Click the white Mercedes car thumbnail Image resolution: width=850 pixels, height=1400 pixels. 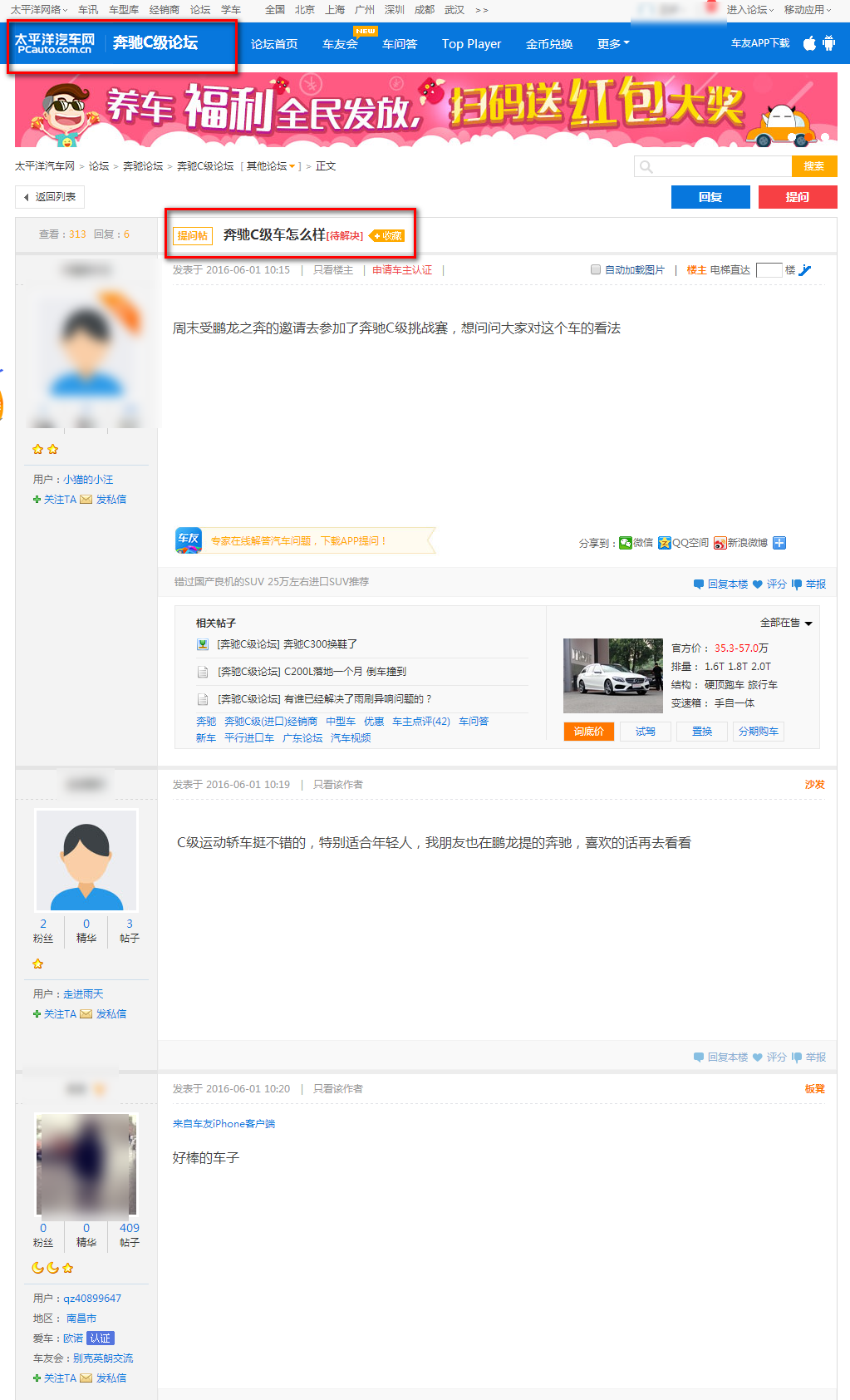[613, 676]
